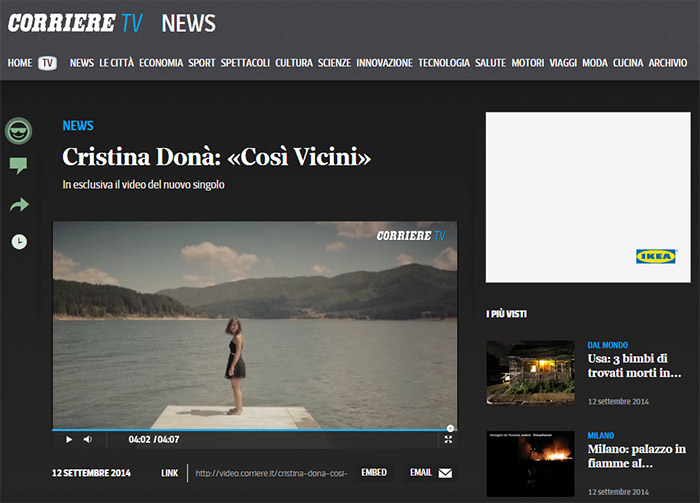Screen dimensions: 700x503
Task: Click the NEWS title beside Corriere TV logo
Action: click(188, 23)
